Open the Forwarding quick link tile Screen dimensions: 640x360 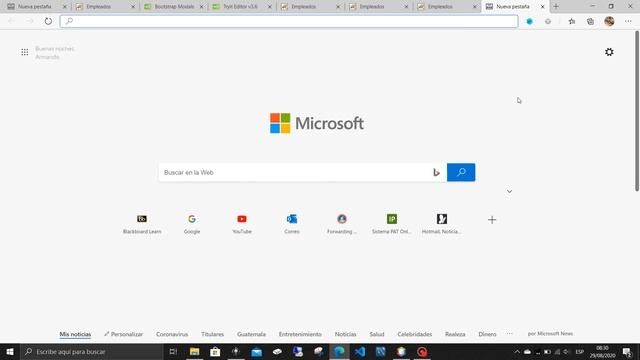pyautogui.click(x=342, y=224)
